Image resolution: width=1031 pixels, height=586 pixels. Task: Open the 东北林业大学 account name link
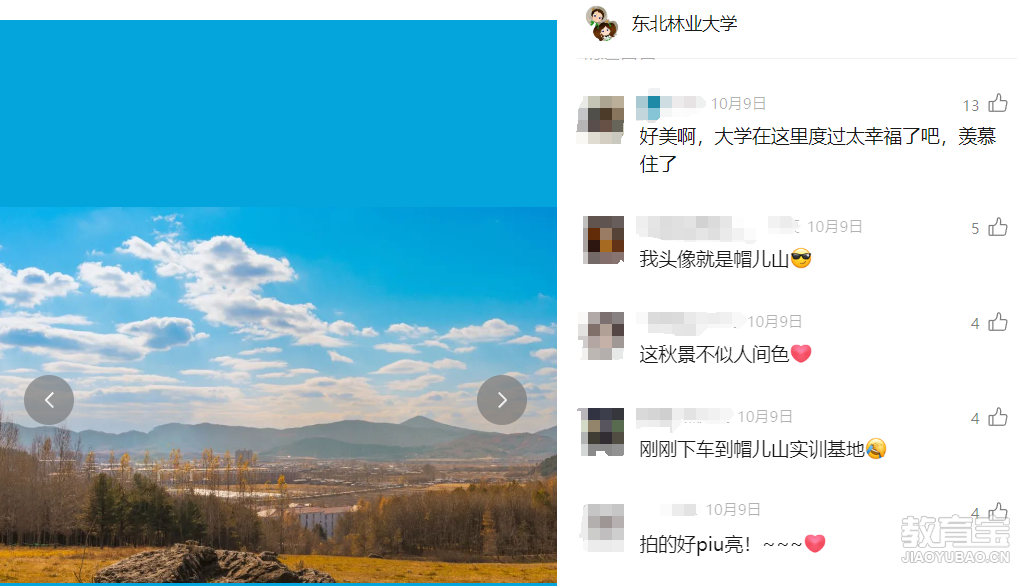point(684,24)
